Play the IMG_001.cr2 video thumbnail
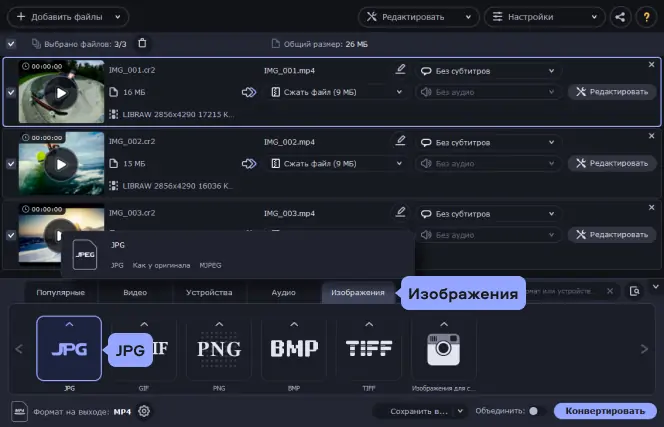The width and height of the screenshot is (664, 427). point(61,92)
